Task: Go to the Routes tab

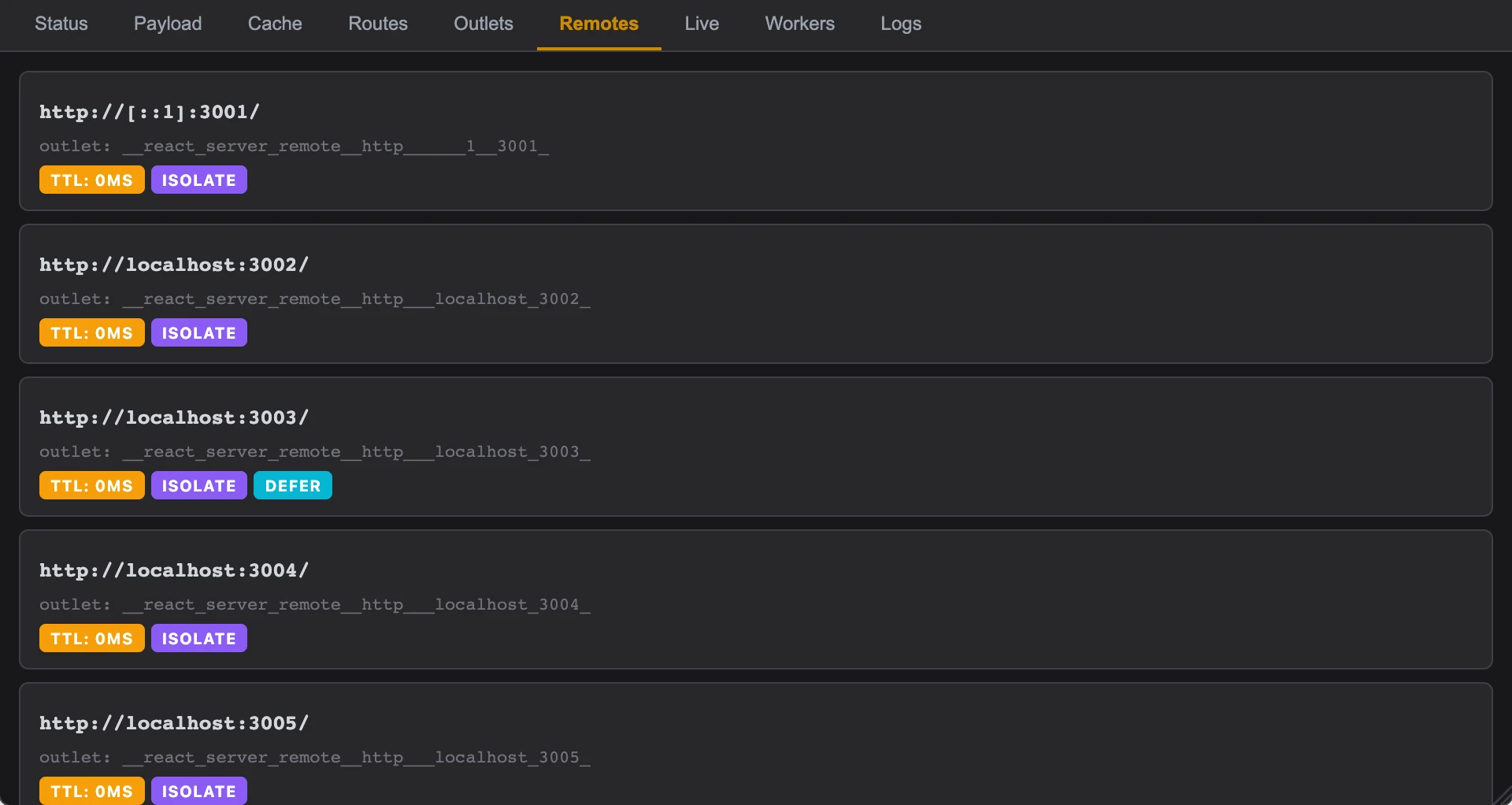Action: point(378,24)
